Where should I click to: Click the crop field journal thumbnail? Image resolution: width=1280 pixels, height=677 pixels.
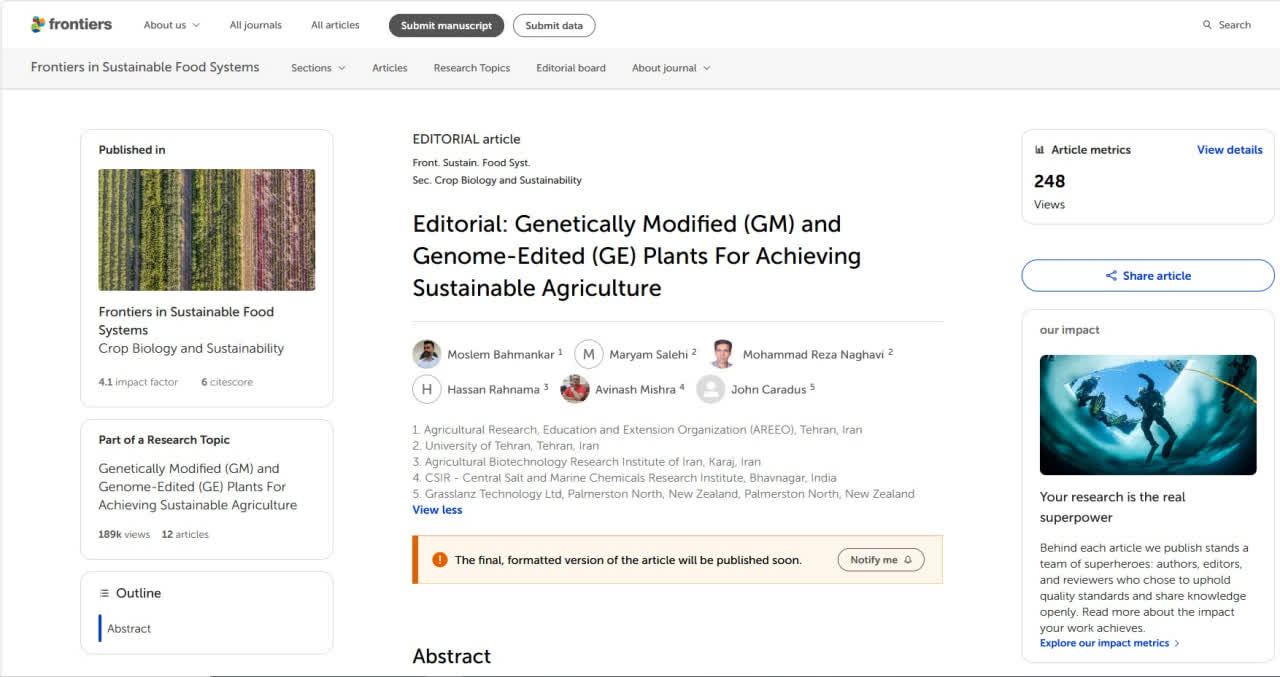pos(207,230)
